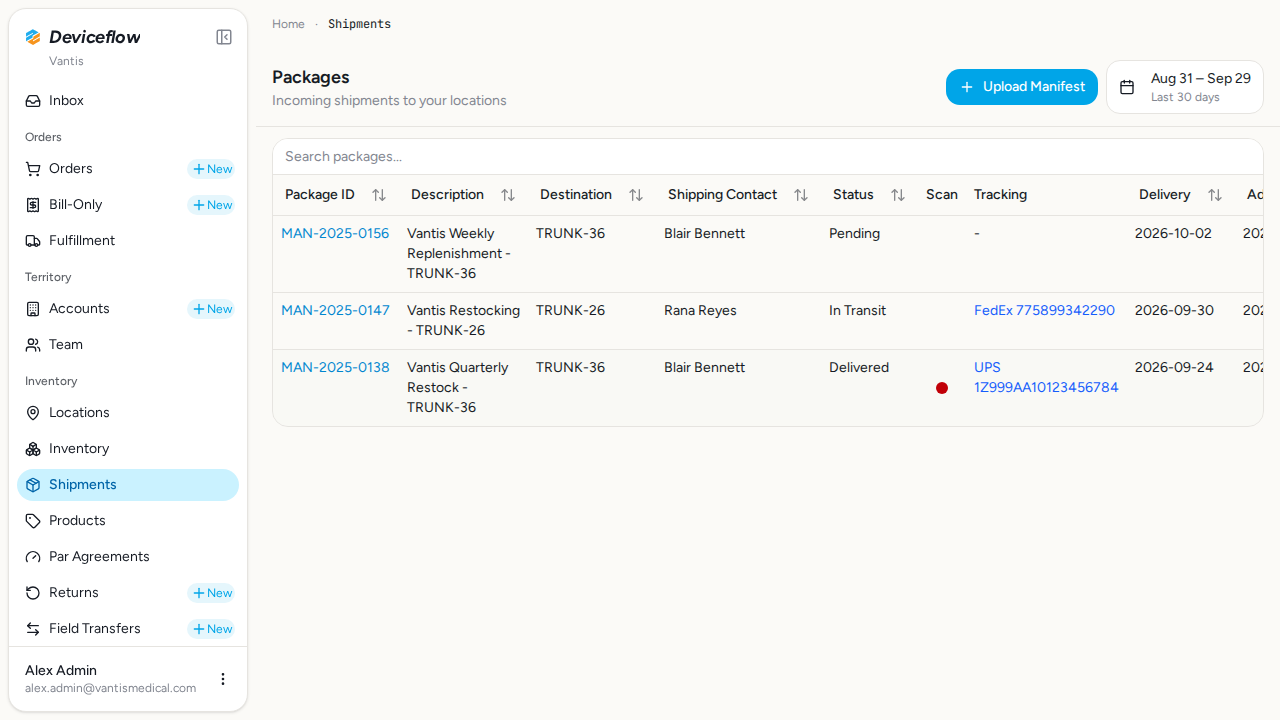Create new account via New badge

click(x=211, y=309)
